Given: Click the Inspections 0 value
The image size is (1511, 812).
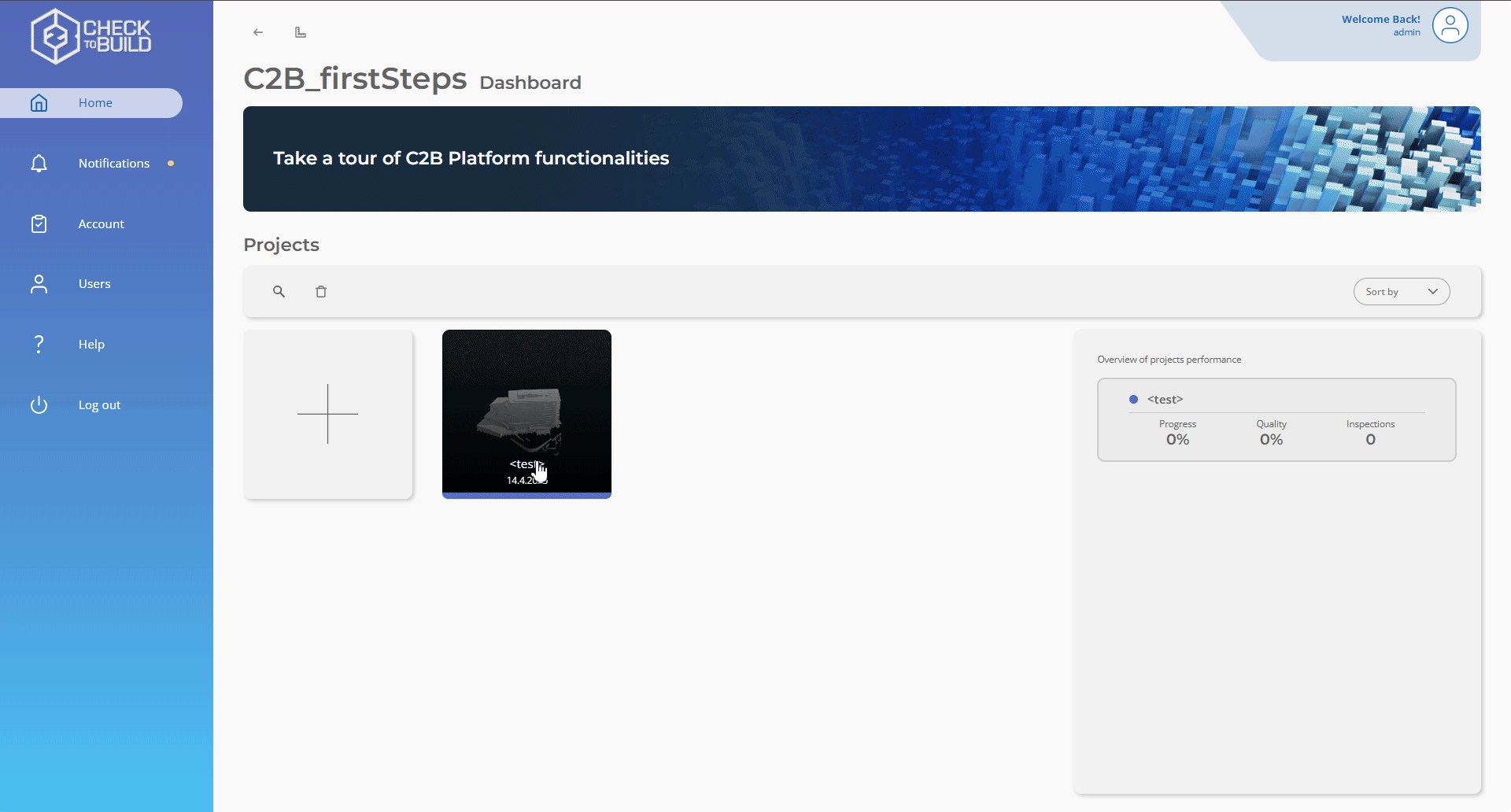Looking at the screenshot, I should 1370,440.
